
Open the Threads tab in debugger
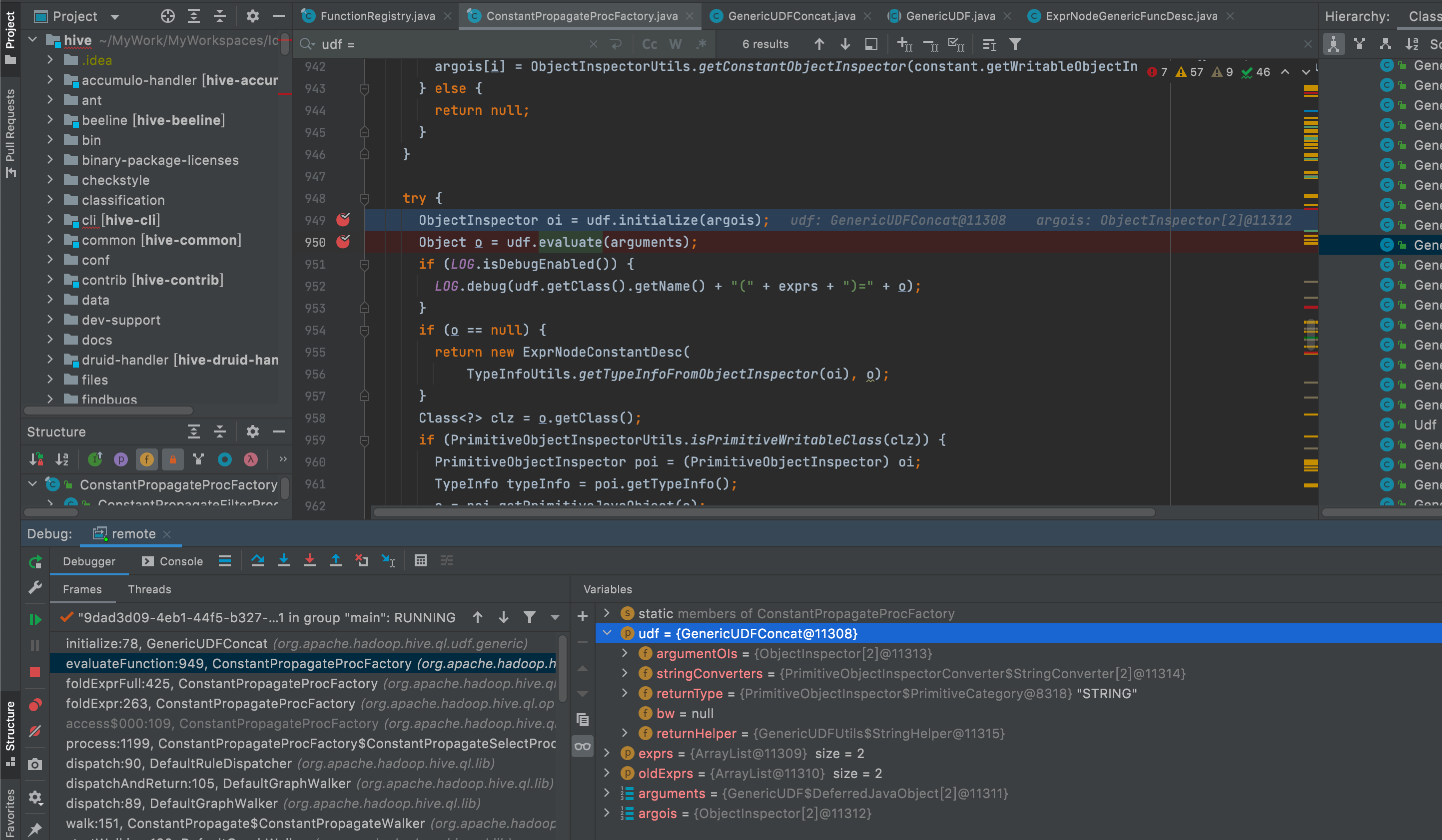(x=149, y=589)
